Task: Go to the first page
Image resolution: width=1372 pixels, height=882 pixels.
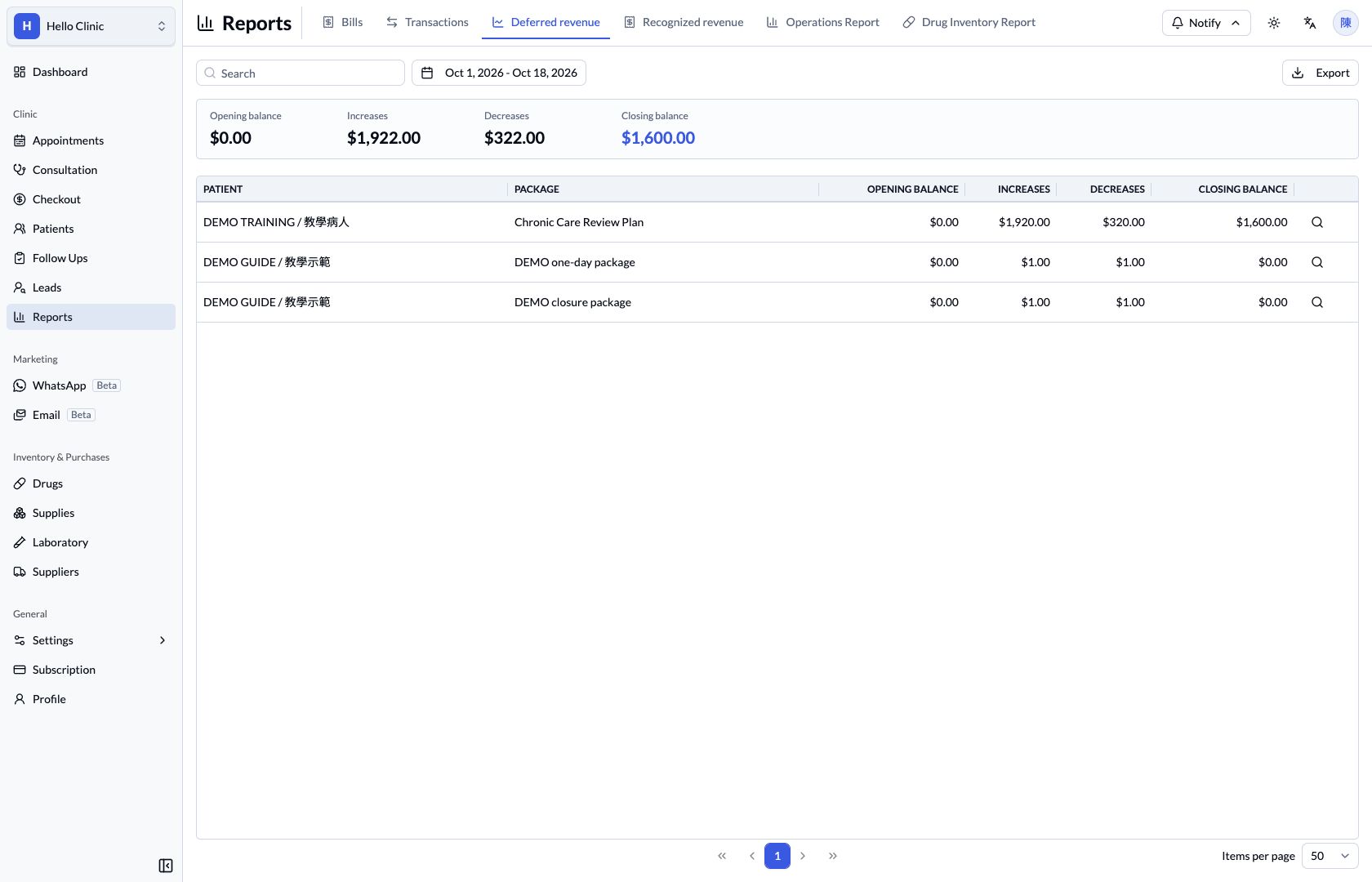Action: [722, 856]
